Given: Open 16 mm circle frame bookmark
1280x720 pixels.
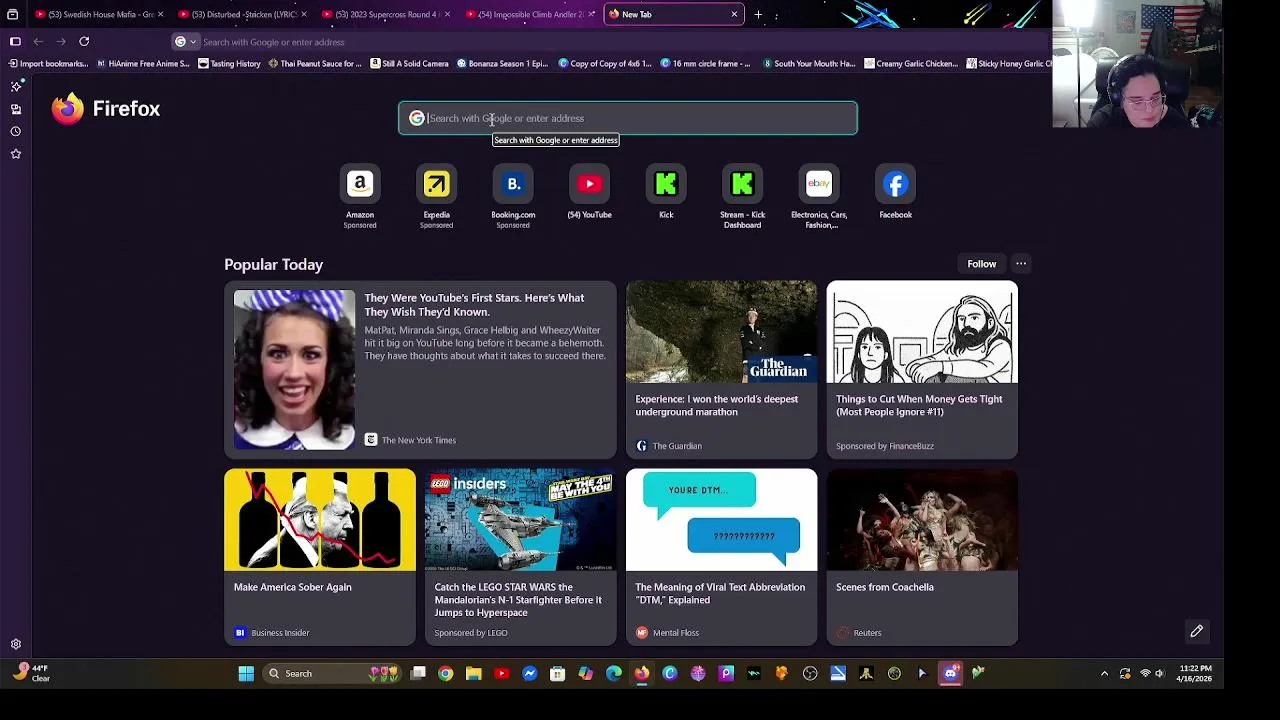Looking at the screenshot, I should coord(705,64).
